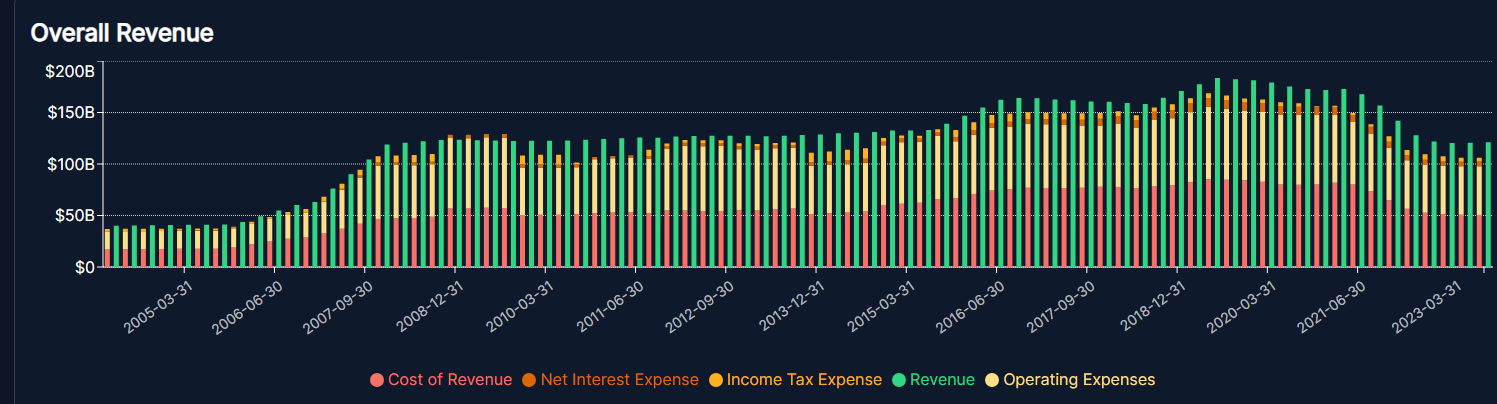1497x404 pixels.
Task: Click the 2010-03-31 x-axis date label
Action: point(520,308)
